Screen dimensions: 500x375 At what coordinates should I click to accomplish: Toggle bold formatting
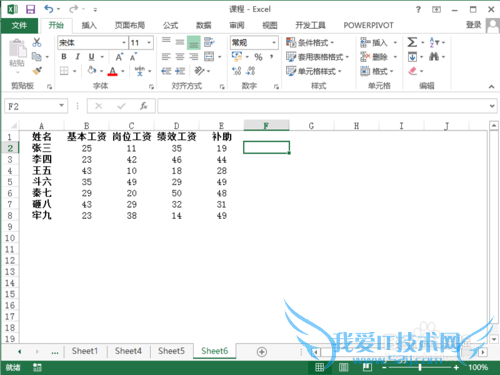pyautogui.click(x=64, y=57)
